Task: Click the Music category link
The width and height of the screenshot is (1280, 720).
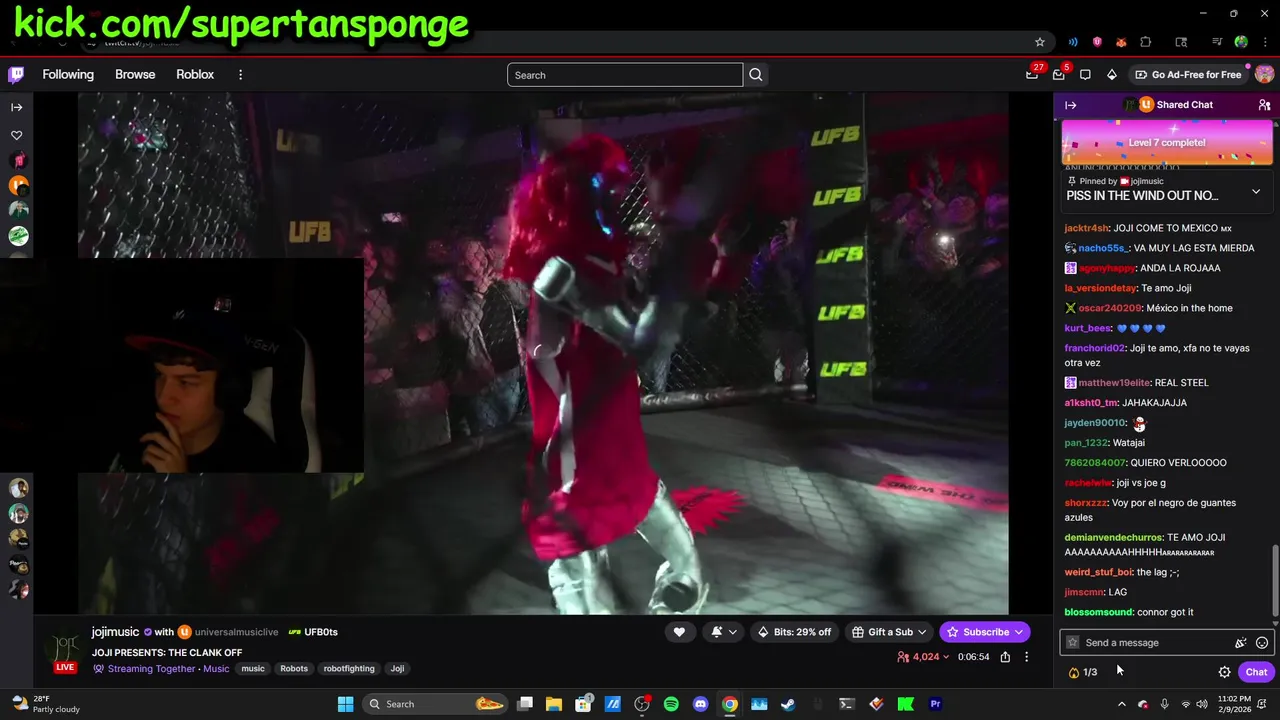Action: pyautogui.click(x=216, y=669)
